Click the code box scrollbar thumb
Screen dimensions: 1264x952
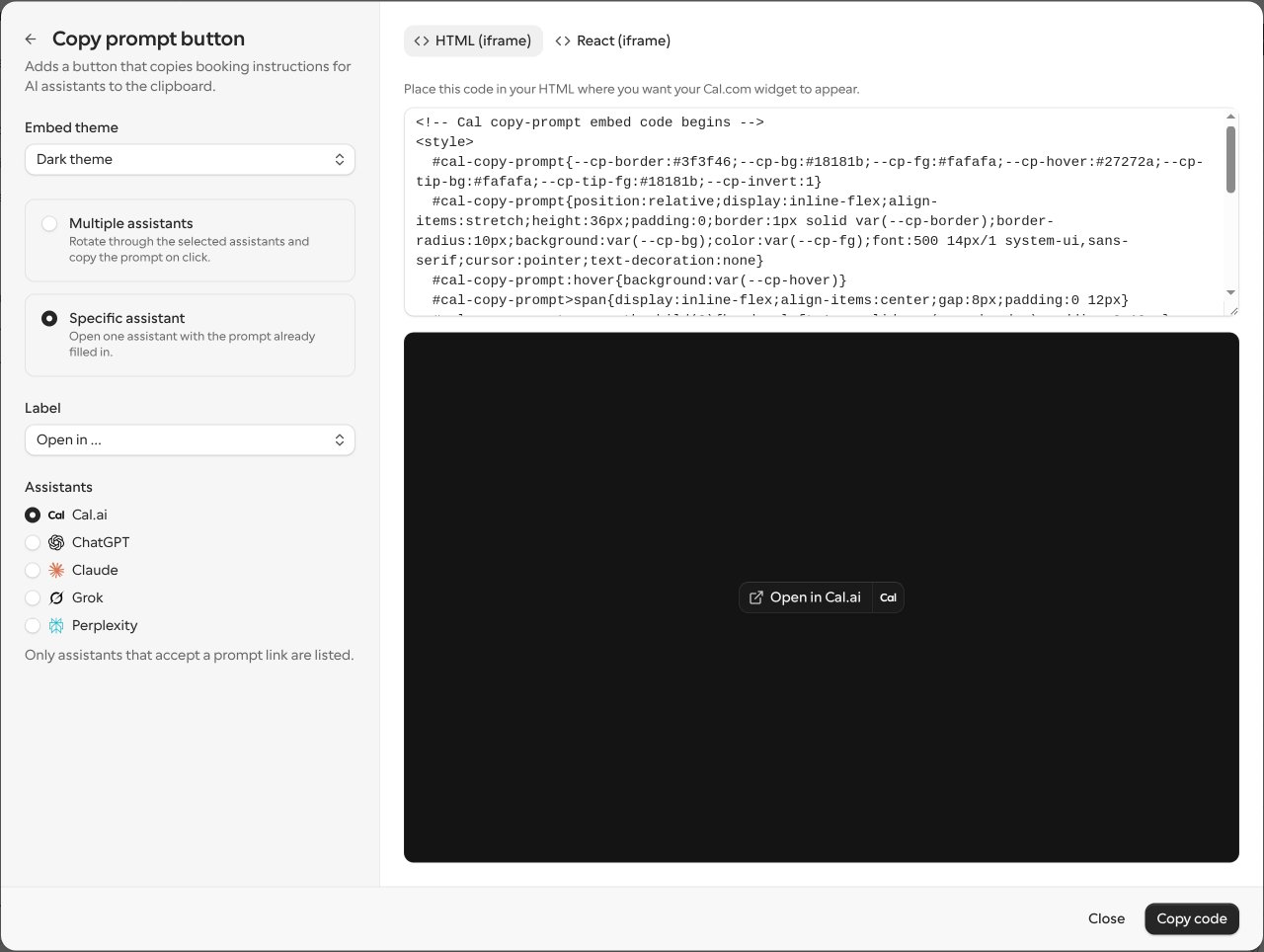(x=1230, y=159)
